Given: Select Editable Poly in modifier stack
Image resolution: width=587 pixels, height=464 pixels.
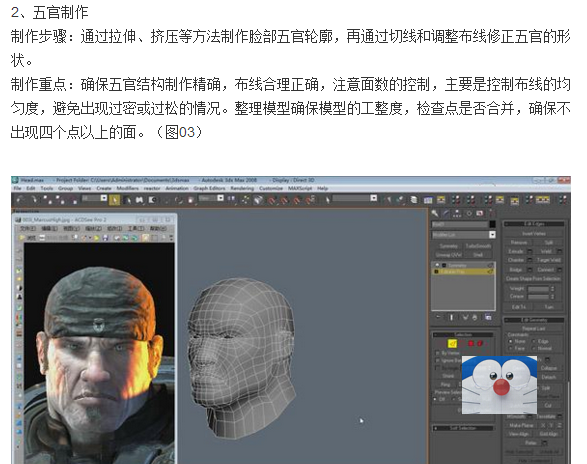Looking at the screenshot, I should [x=464, y=272].
